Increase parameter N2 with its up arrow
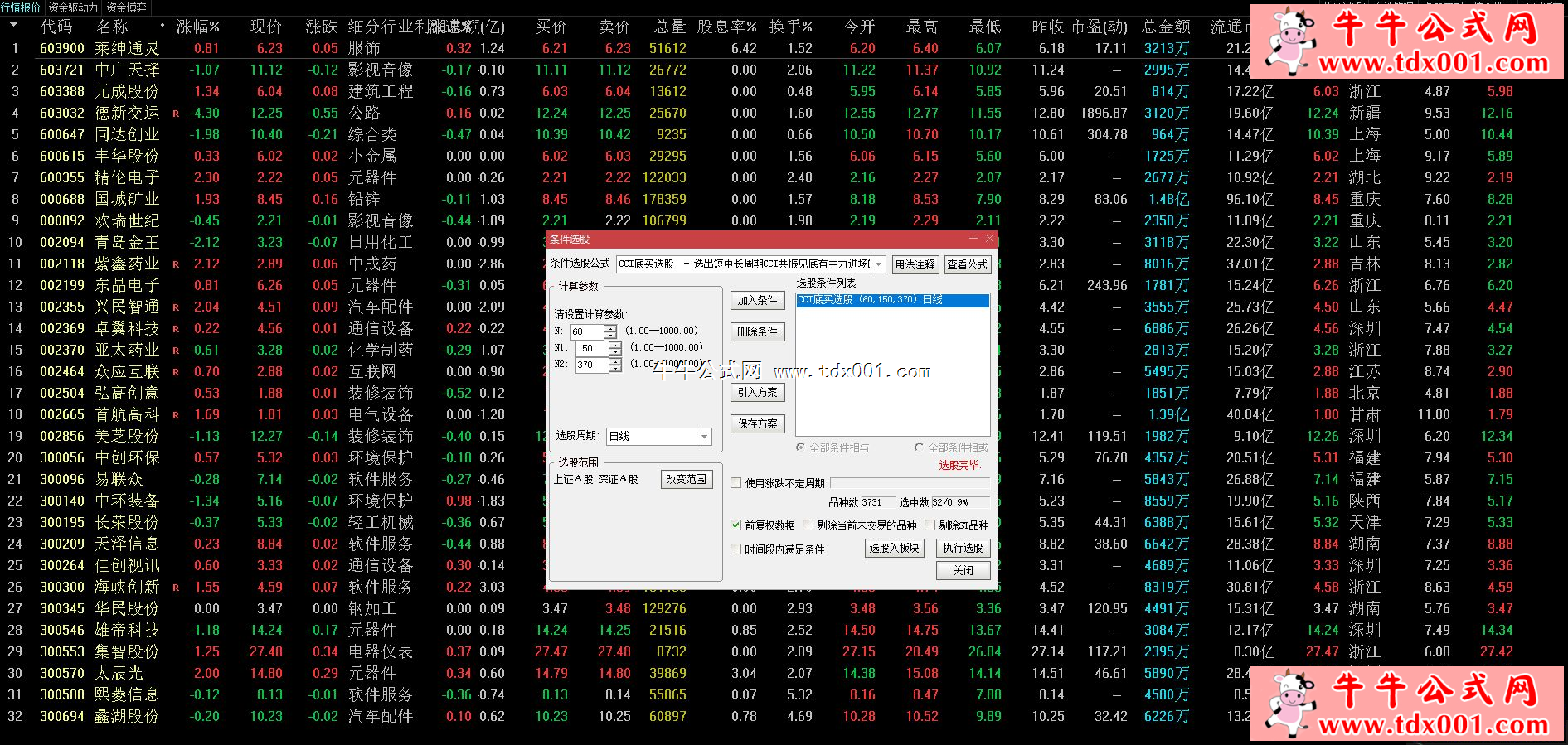The height and width of the screenshot is (745, 1568). pos(615,361)
